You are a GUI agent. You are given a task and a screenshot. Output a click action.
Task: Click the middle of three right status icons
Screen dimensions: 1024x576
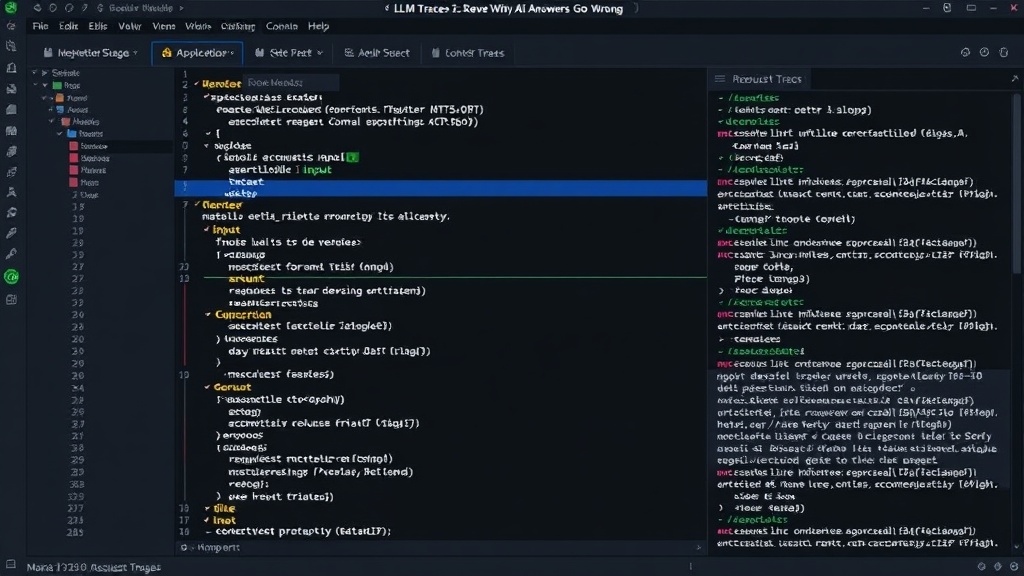[x=997, y=566]
